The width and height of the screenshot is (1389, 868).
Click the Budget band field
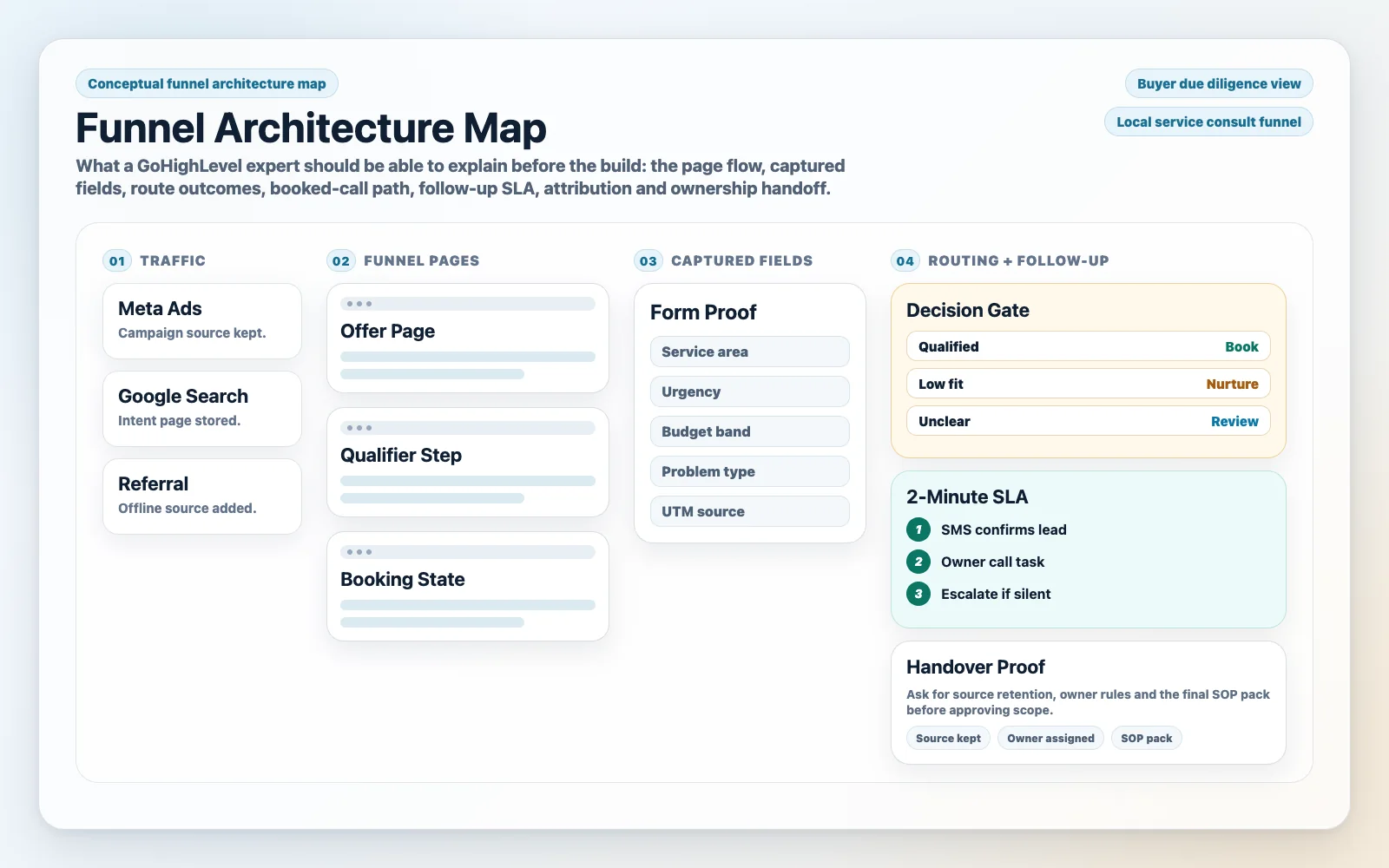[750, 431]
